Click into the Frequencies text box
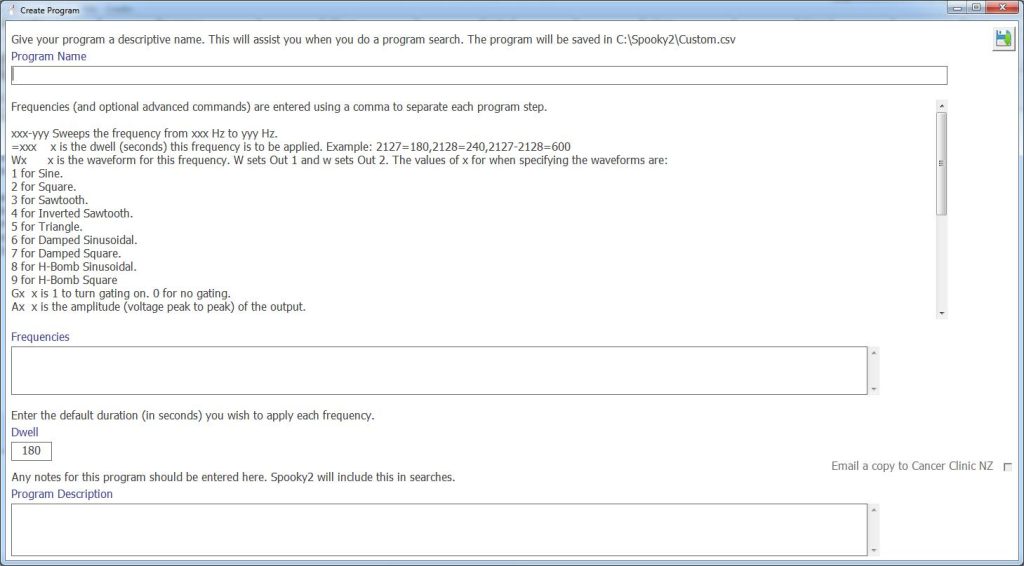This screenshot has height=566, width=1024. 438,371
